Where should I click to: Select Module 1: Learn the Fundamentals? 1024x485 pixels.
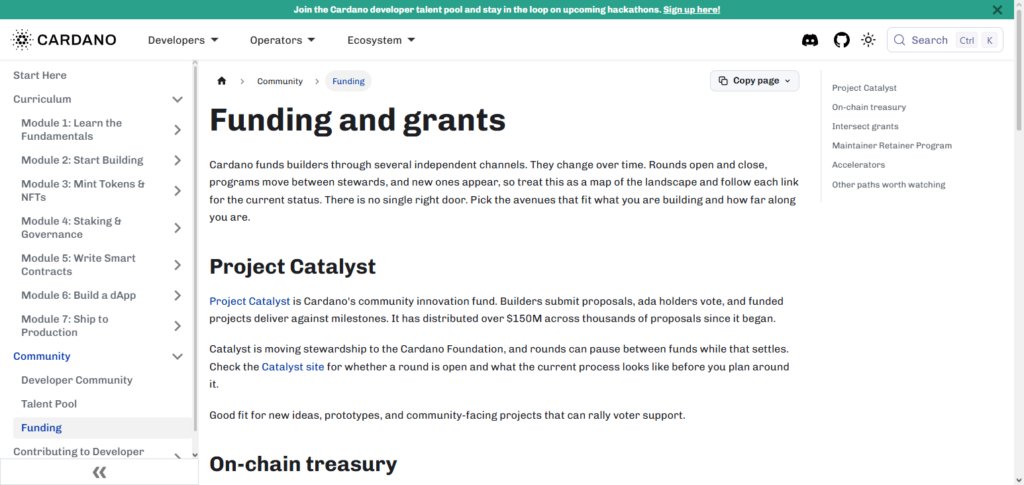click(x=71, y=130)
